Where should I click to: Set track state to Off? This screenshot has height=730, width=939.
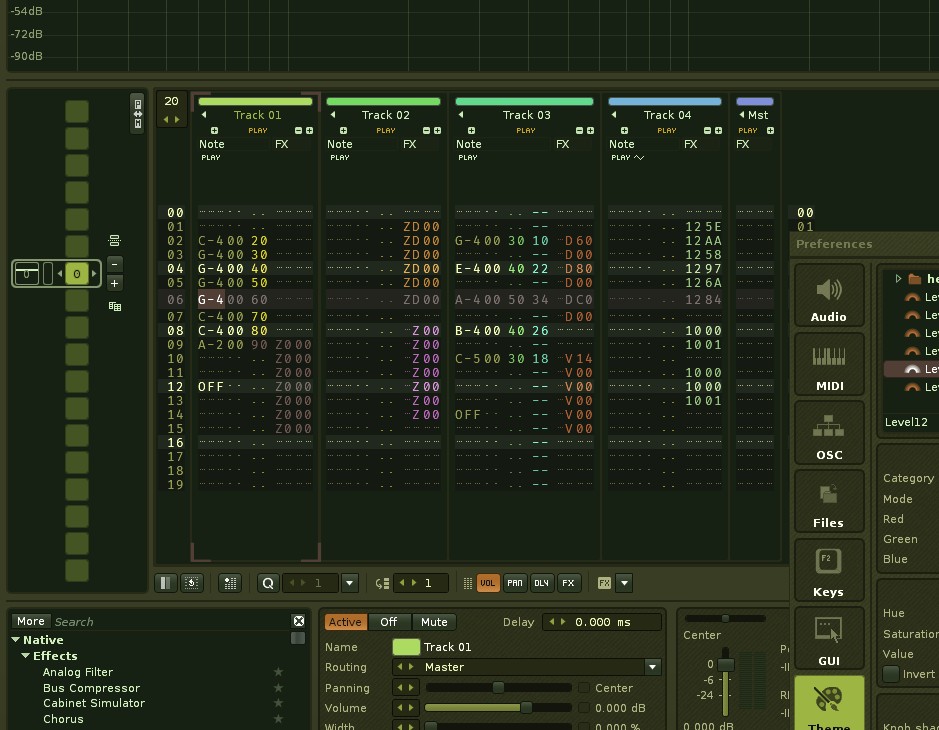(389, 622)
